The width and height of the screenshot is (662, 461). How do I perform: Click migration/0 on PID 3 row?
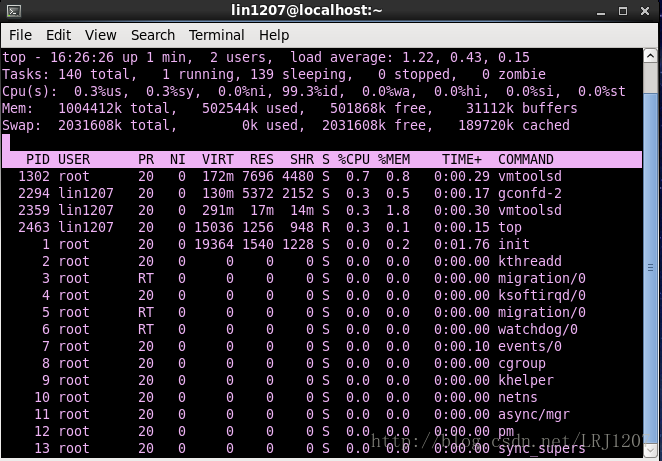[542, 278]
